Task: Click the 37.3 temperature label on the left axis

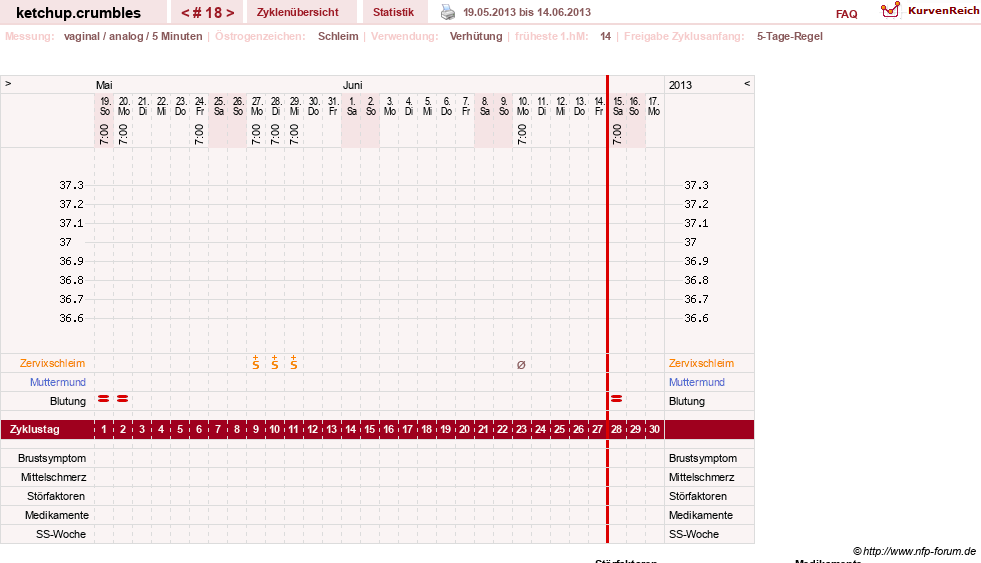Action: [x=71, y=185]
